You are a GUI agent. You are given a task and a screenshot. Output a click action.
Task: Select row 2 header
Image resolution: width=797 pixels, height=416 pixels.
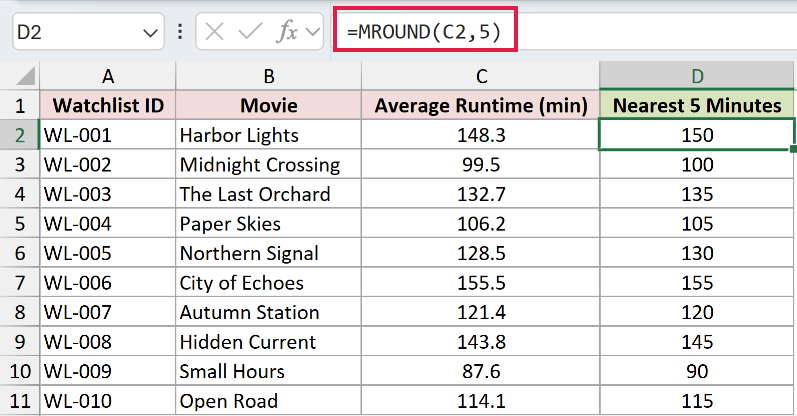[20, 135]
